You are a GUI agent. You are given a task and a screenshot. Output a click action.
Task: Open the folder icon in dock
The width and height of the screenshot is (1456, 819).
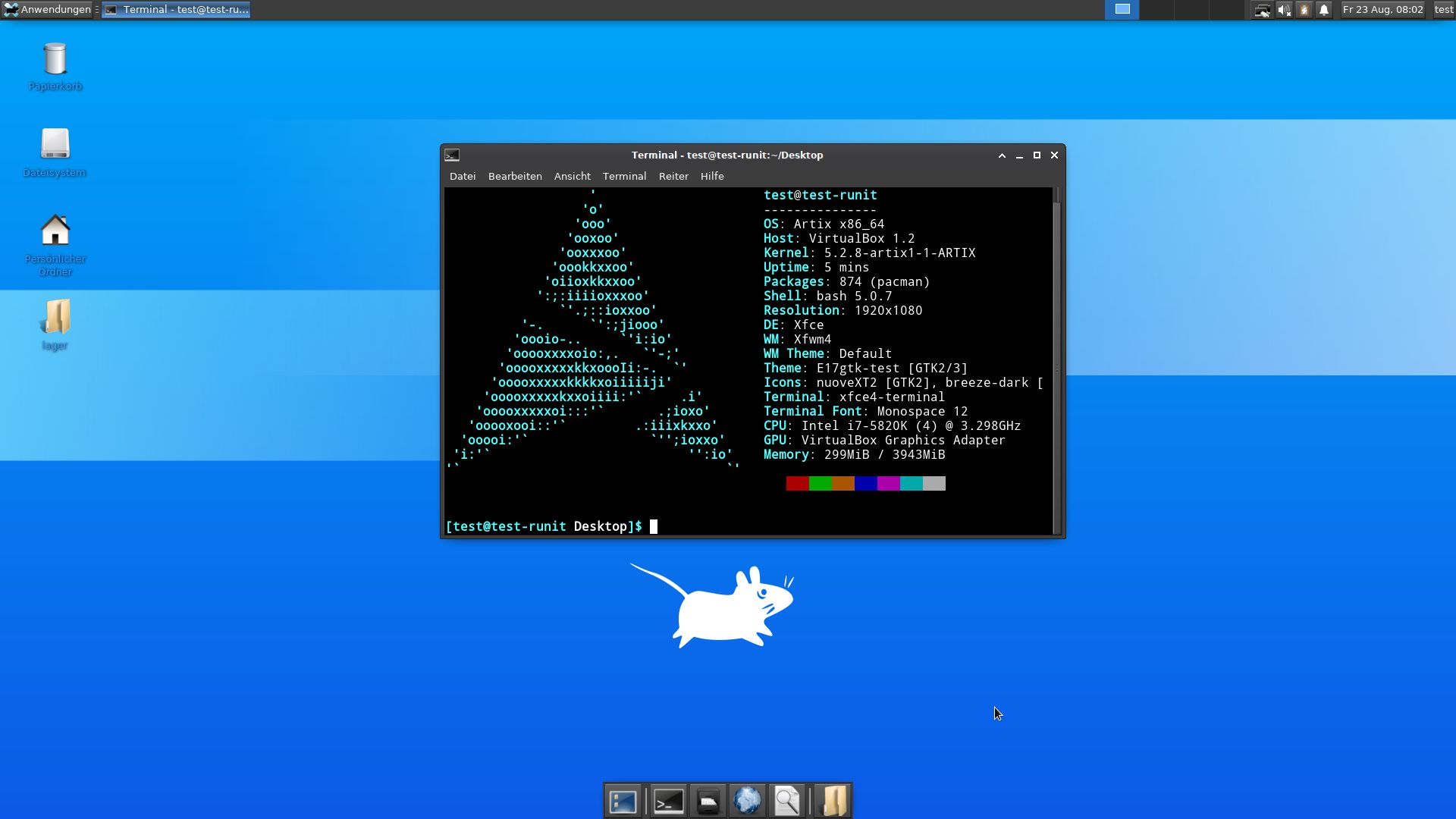[x=833, y=801]
